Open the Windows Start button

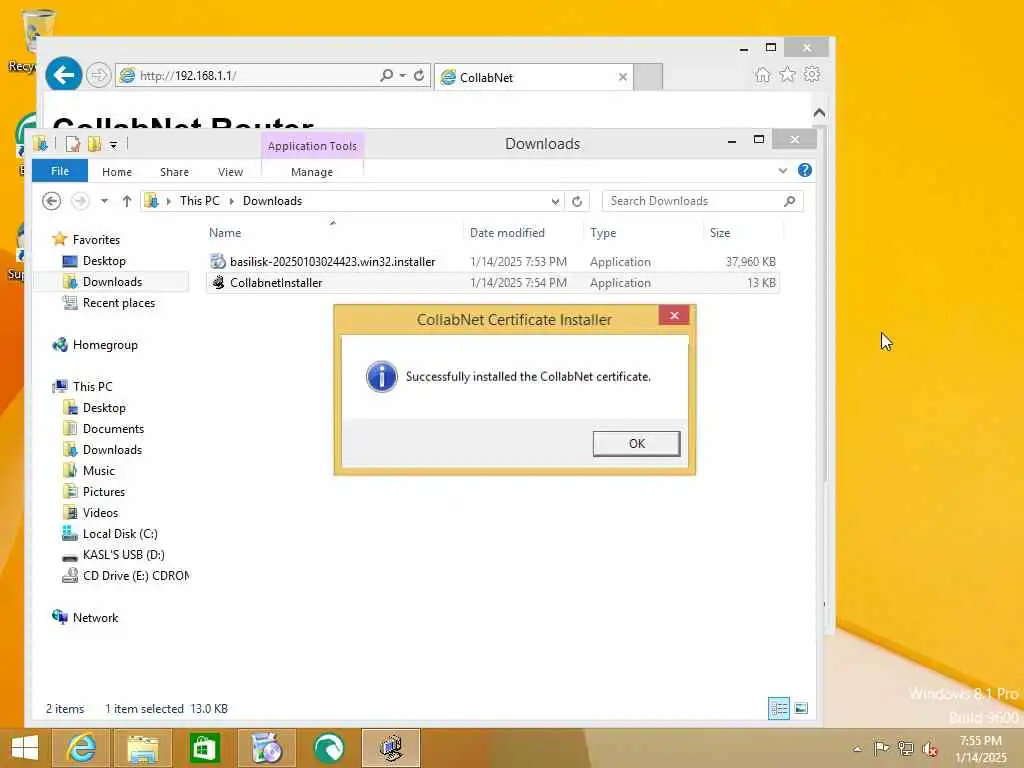click(x=24, y=748)
